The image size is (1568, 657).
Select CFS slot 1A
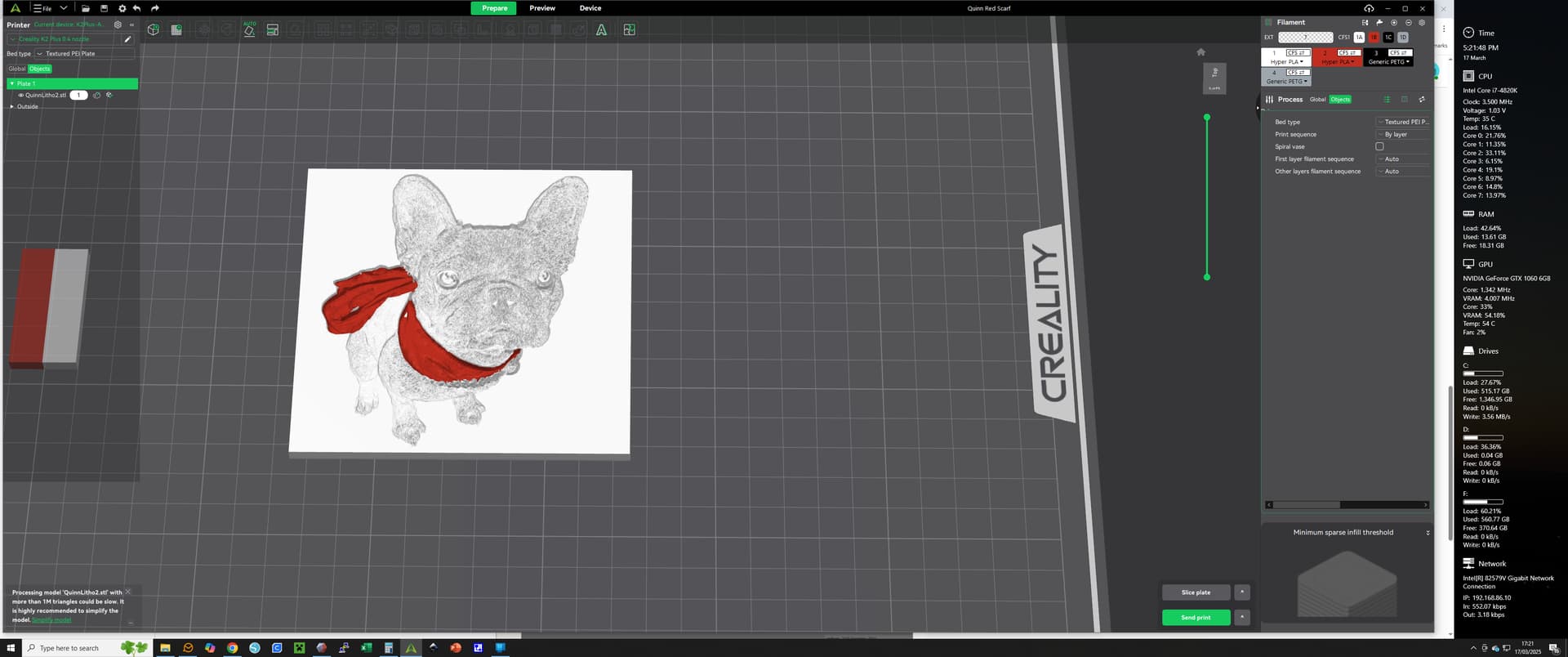[1359, 38]
